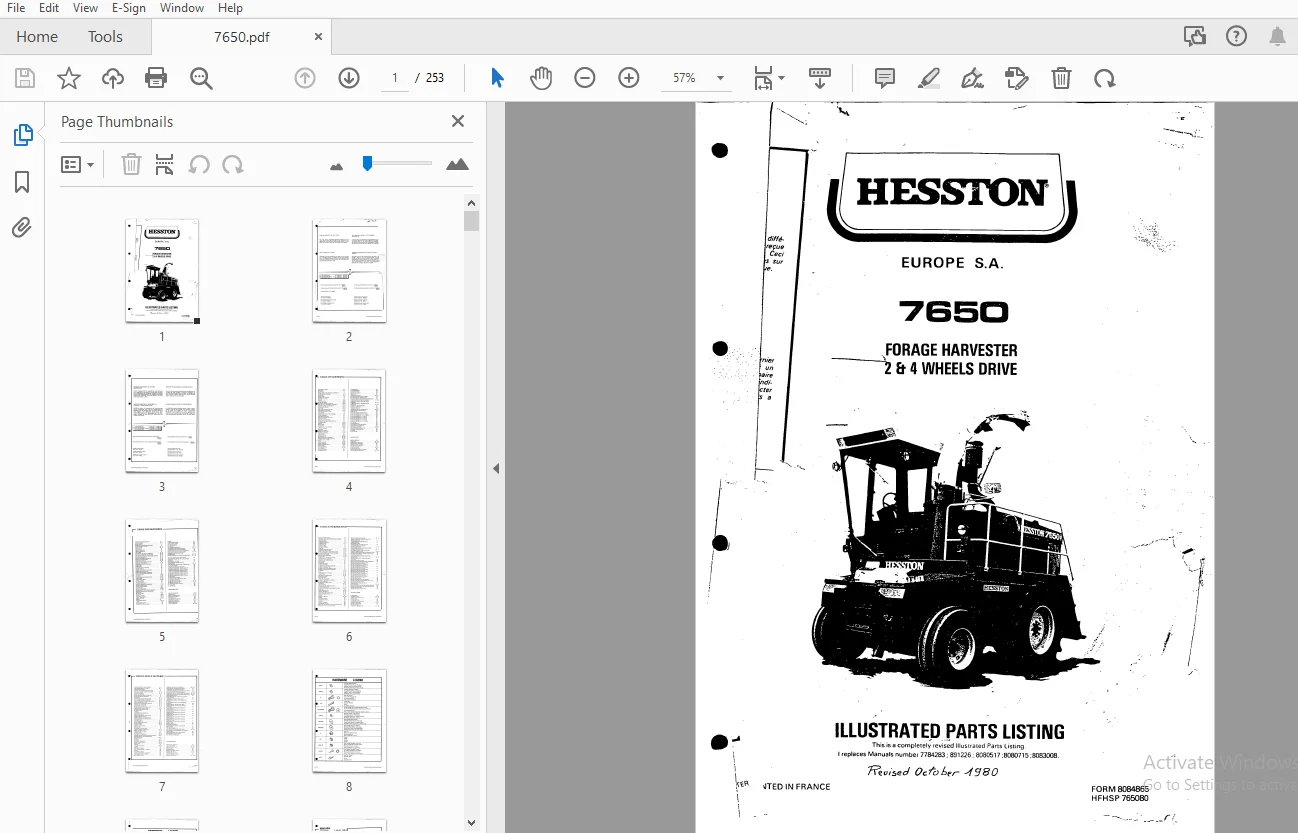
Task: Open the E-Sign menu
Action: (x=129, y=8)
